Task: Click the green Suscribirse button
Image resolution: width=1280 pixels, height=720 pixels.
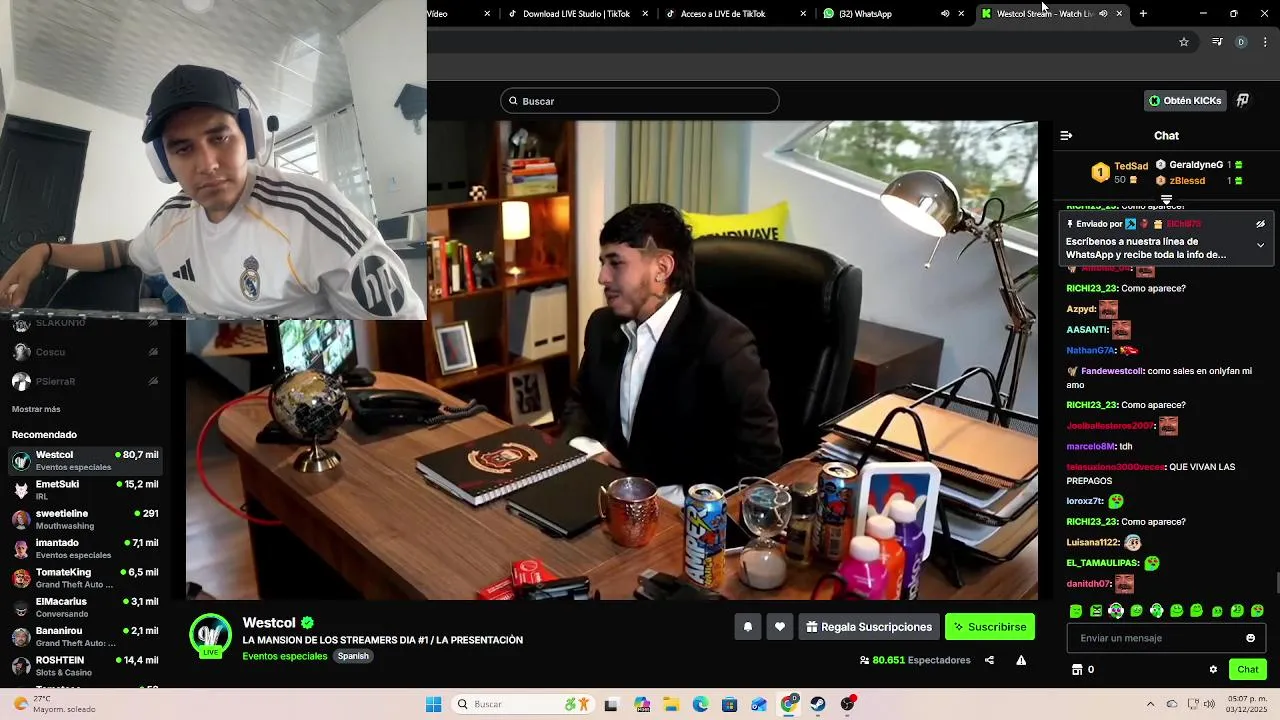Action: click(990, 627)
